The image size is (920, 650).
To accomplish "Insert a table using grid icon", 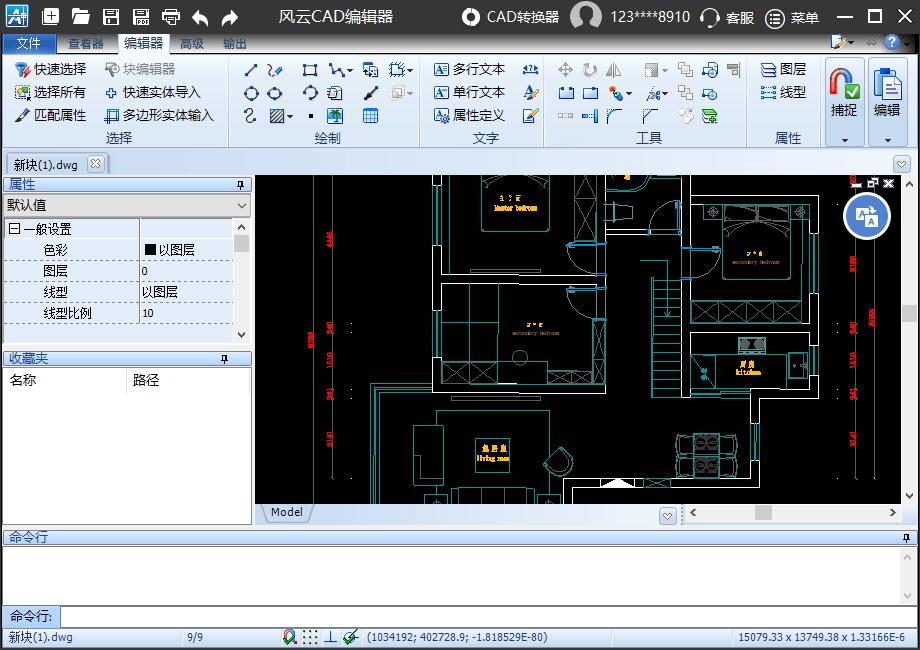I will 370,116.
